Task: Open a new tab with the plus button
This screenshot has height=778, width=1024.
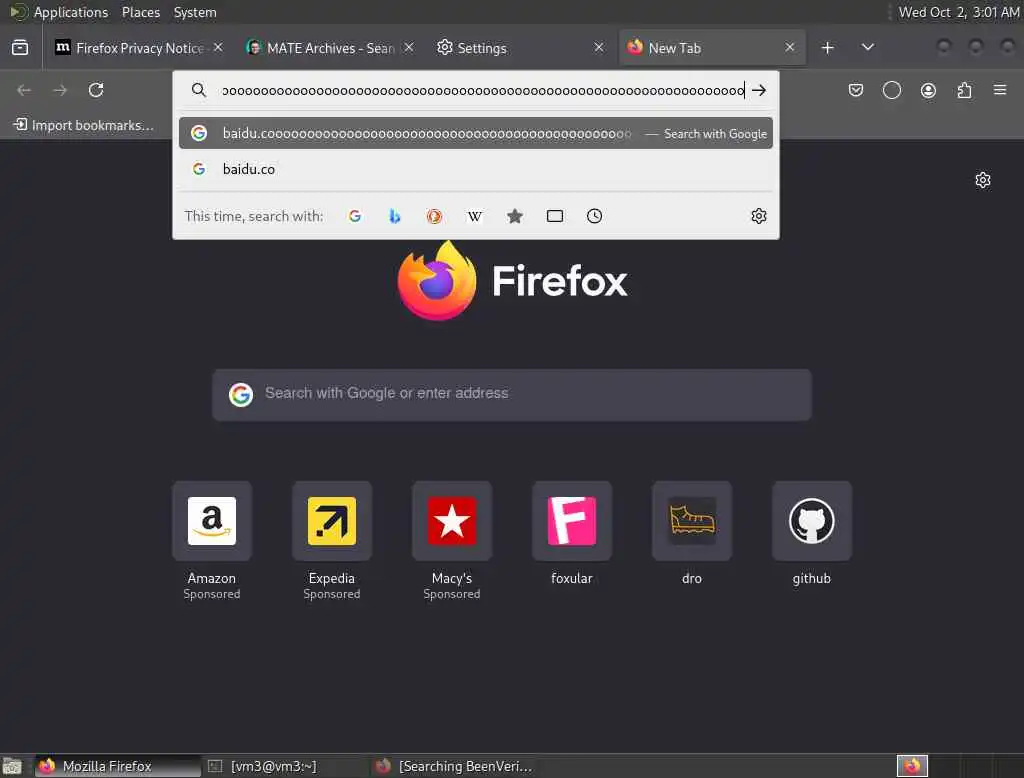Action: (827, 48)
